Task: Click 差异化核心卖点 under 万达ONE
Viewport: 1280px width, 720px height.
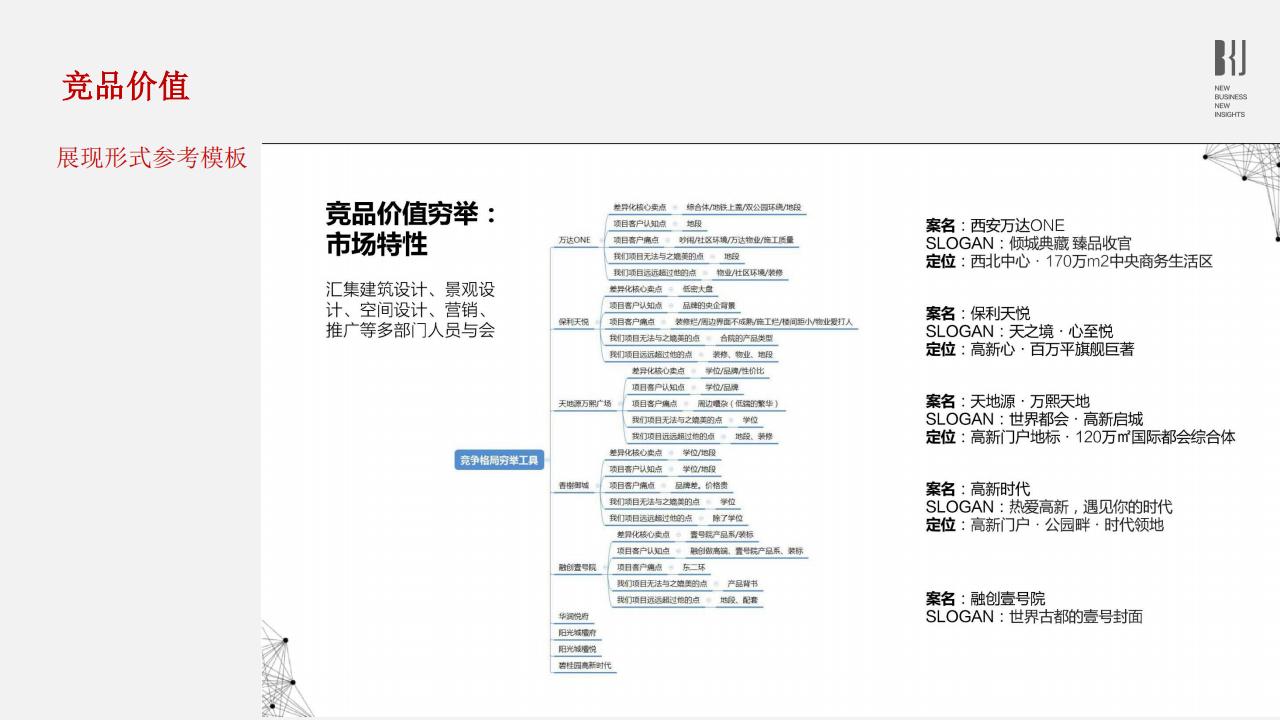Action: 639,207
